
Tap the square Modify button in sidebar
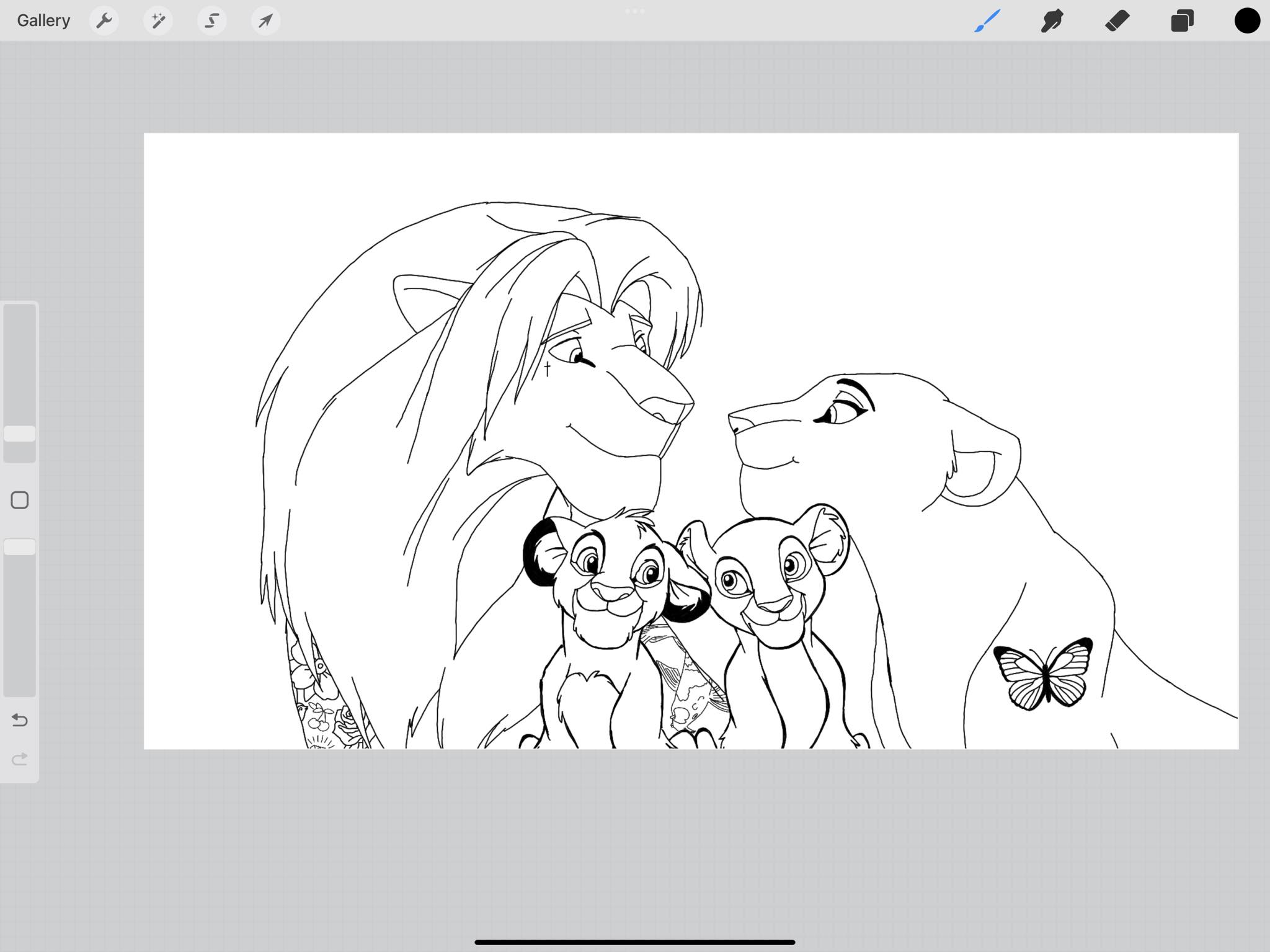[x=20, y=500]
